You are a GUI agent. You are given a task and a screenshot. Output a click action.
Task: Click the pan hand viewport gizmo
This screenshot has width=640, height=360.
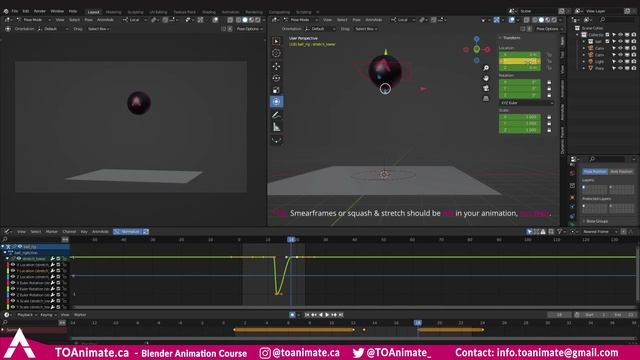click(x=486, y=78)
